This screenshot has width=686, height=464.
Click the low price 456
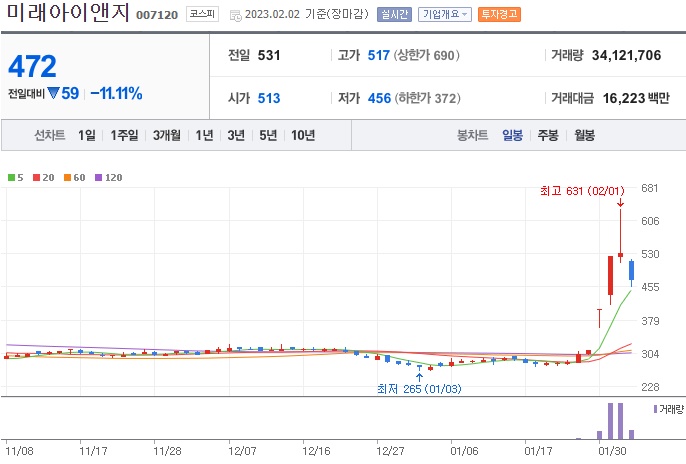pyautogui.click(x=379, y=98)
